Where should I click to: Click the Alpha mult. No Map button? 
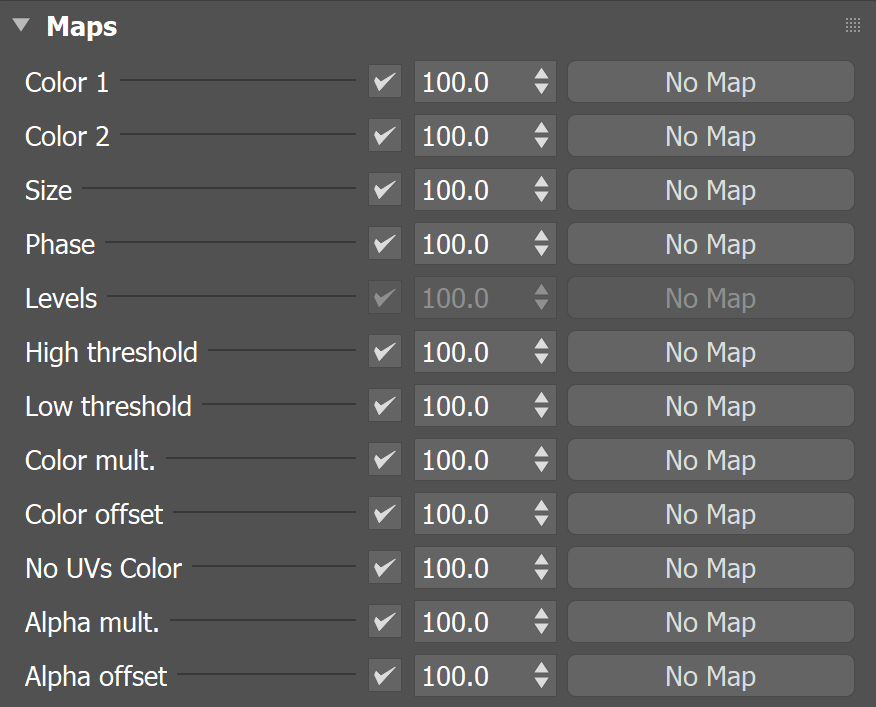[710, 622]
